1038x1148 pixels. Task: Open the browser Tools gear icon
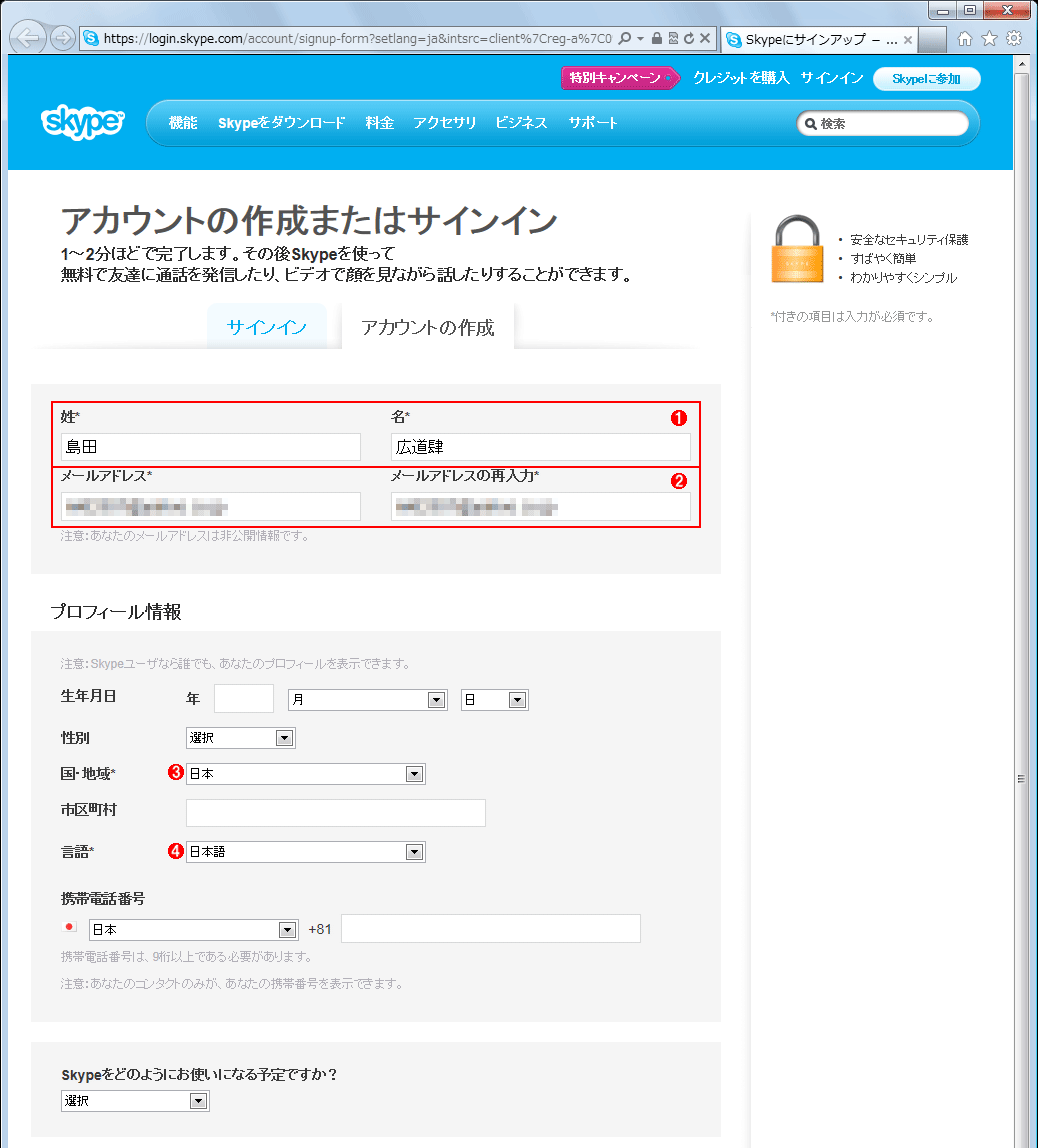(1014, 39)
